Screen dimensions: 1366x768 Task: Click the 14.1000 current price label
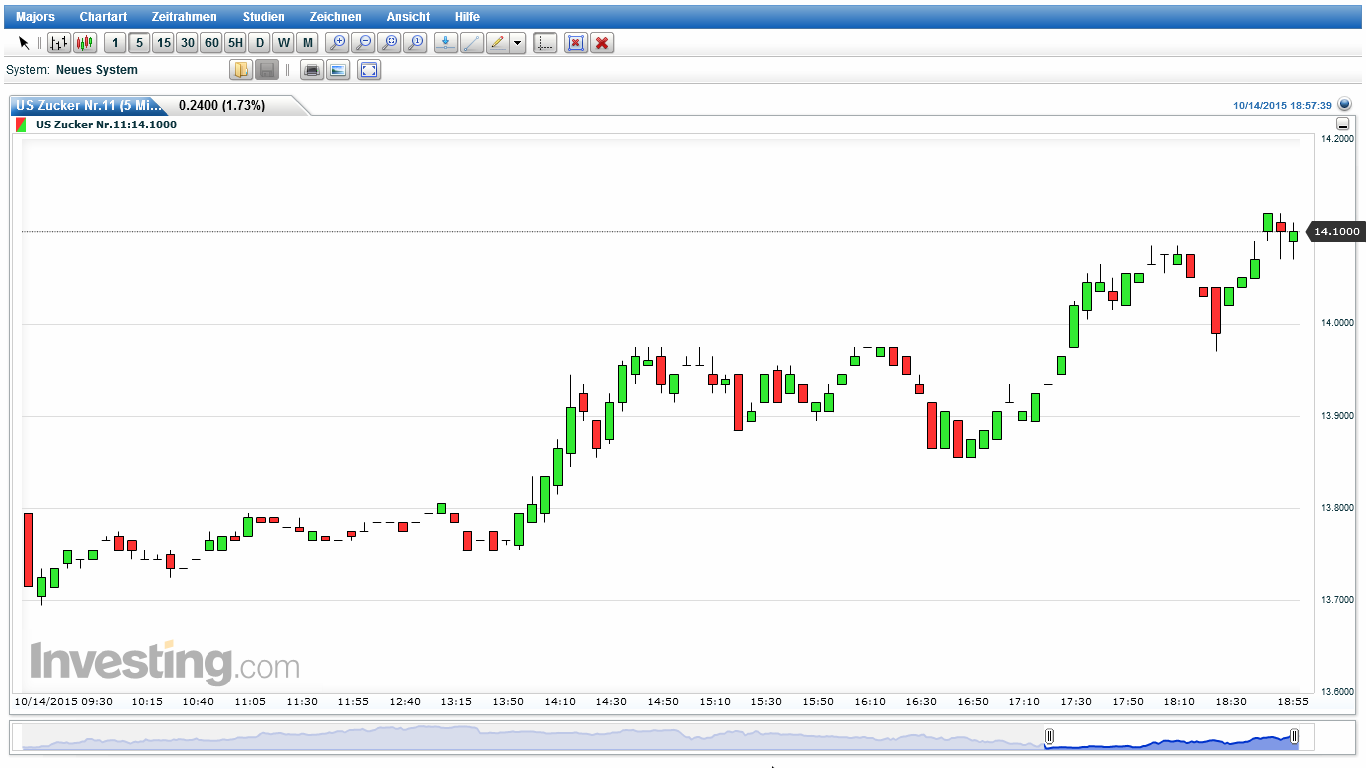click(x=1336, y=232)
